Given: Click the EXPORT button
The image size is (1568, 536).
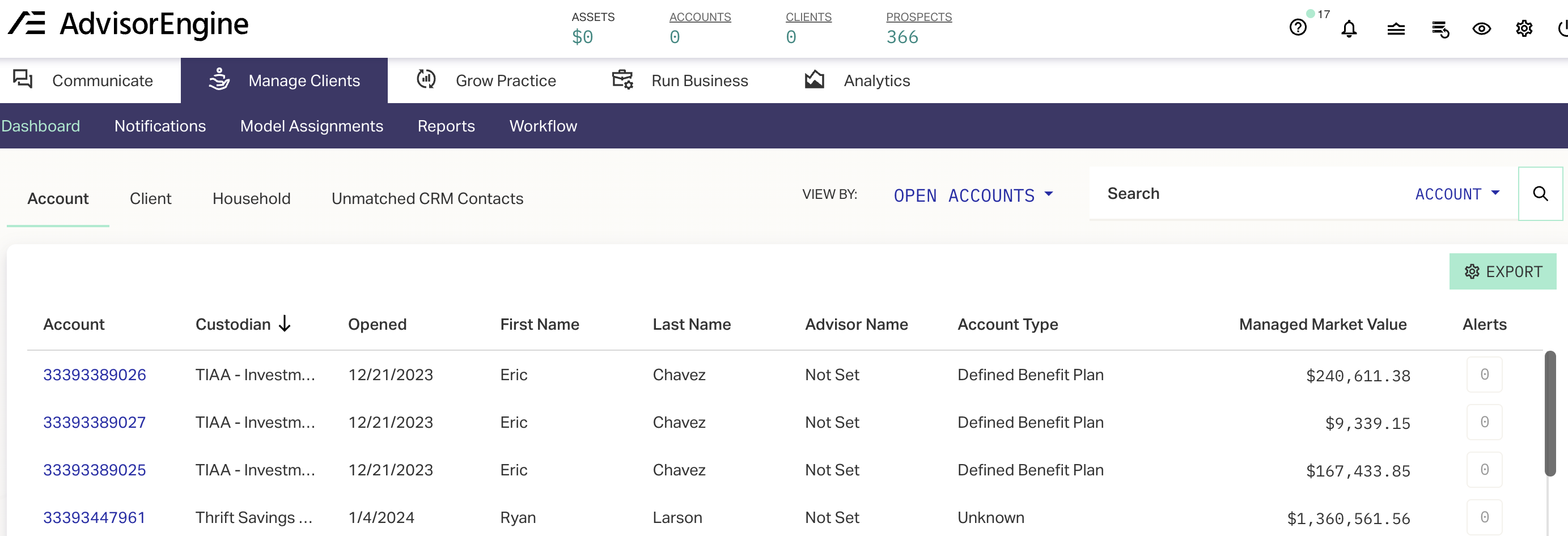Looking at the screenshot, I should pyautogui.click(x=1503, y=271).
